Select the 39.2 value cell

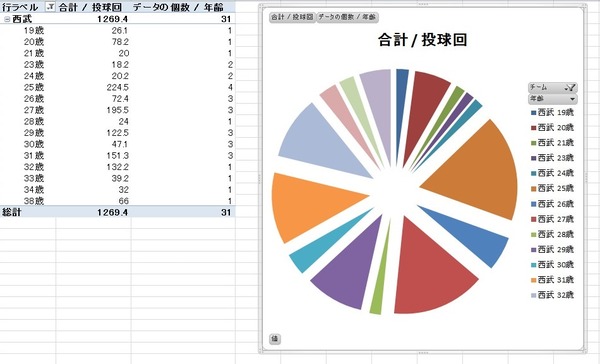(120, 178)
